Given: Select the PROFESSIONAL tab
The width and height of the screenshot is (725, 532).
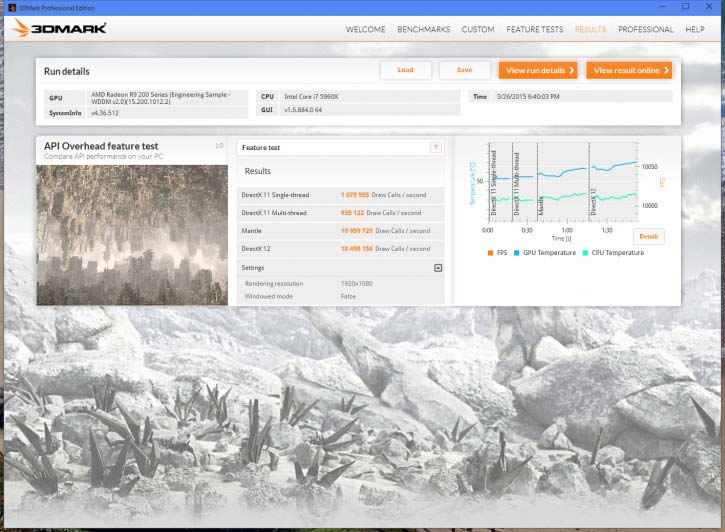Looking at the screenshot, I should [x=645, y=29].
